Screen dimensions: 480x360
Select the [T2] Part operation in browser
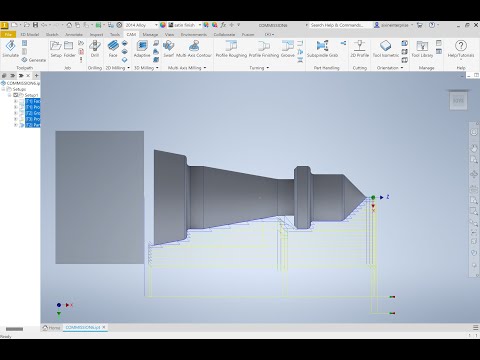coord(33,125)
